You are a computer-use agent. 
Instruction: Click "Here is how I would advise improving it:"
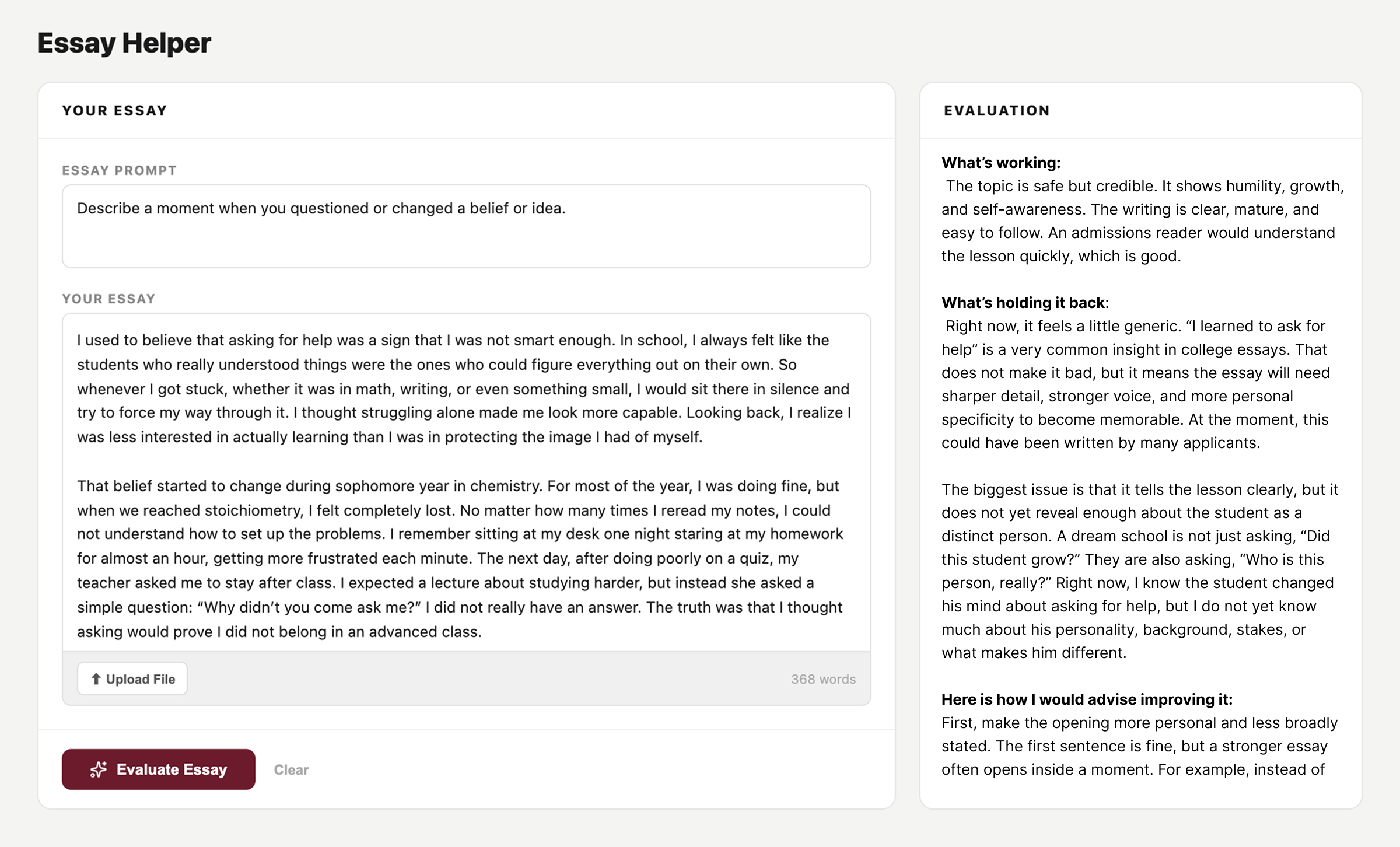tap(1087, 699)
